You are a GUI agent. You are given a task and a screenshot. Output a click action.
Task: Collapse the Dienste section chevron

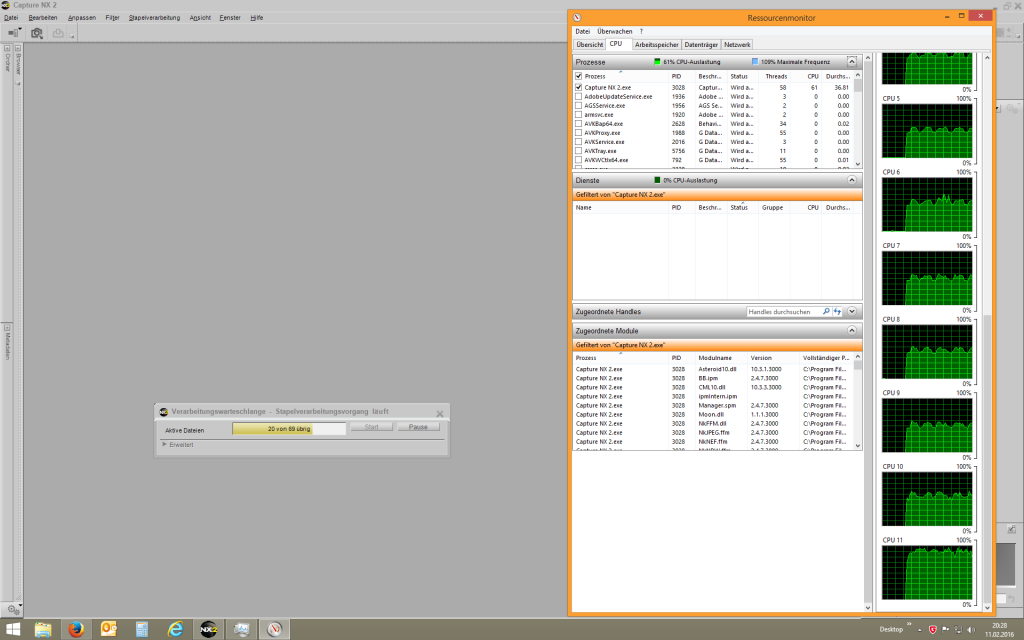852,180
